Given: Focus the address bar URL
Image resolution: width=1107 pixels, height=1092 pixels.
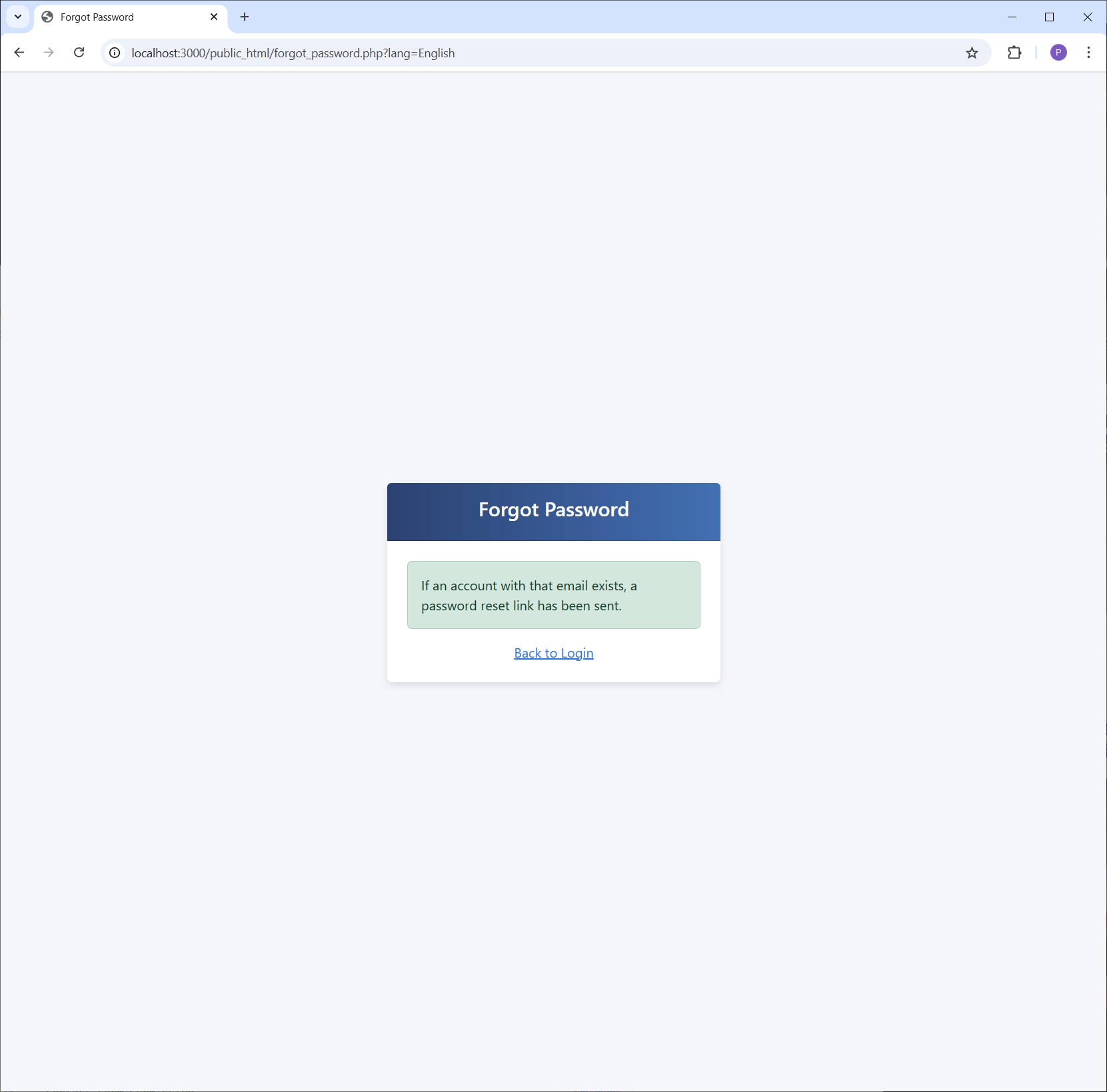Looking at the screenshot, I should tap(293, 53).
